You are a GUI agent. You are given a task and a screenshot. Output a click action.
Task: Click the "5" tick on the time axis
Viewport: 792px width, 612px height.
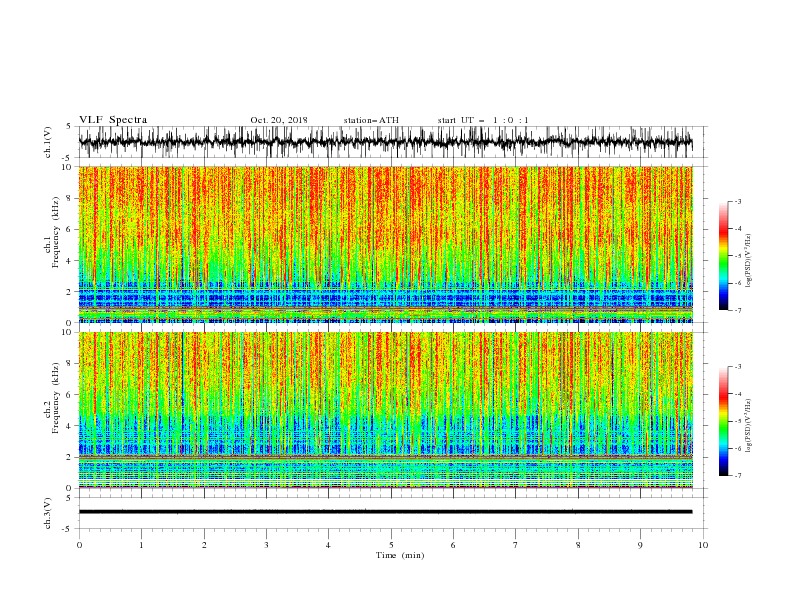point(391,545)
